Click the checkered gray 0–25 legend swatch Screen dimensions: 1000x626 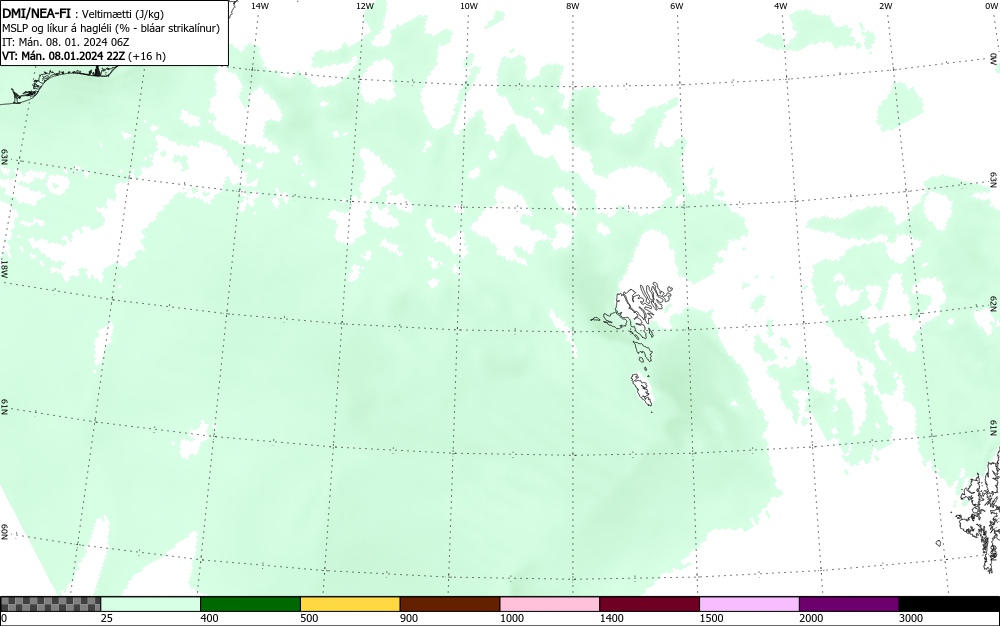point(50,604)
